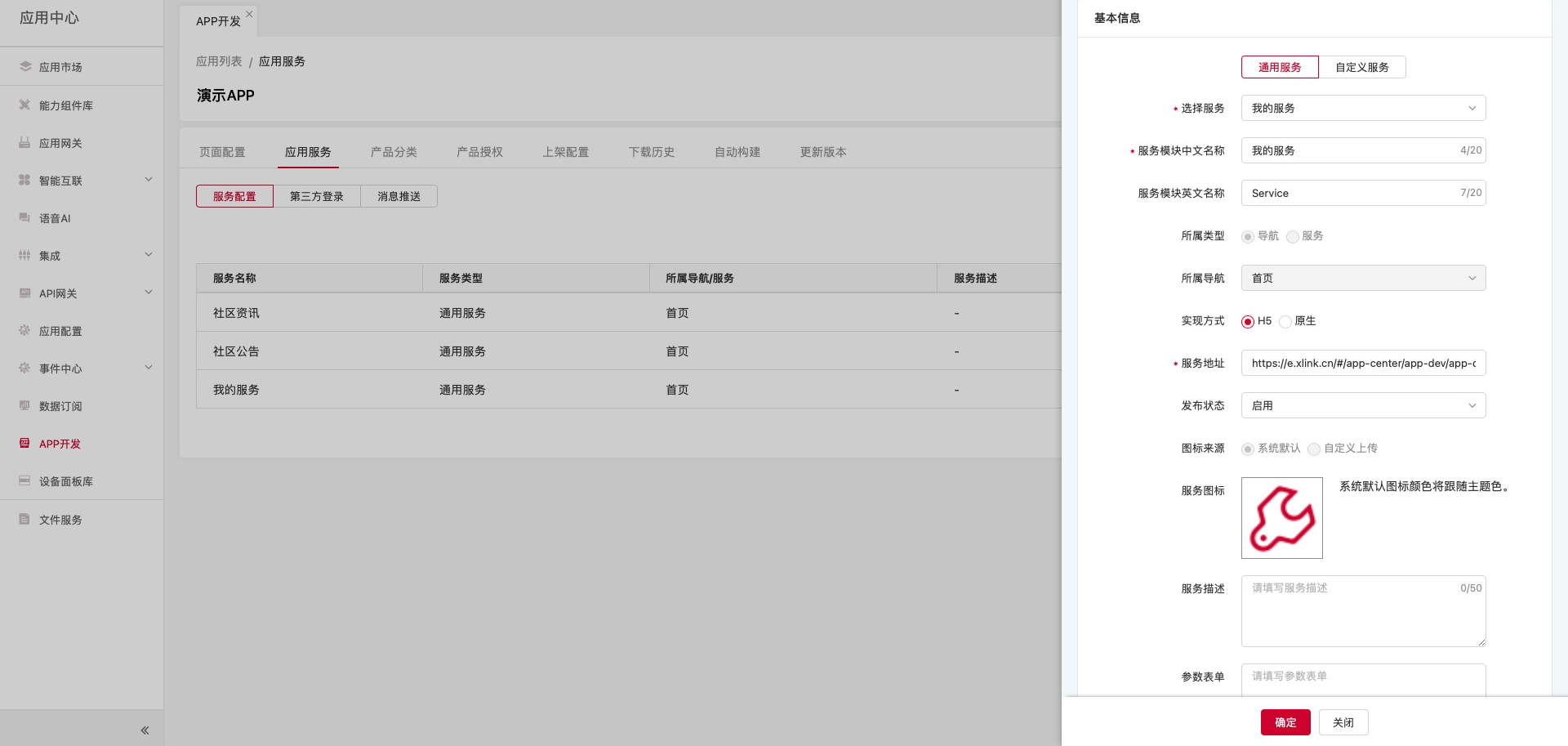Click the 语音AI sidebar icon
This screenshot has width=1568, height=746.
click(24, 218)
